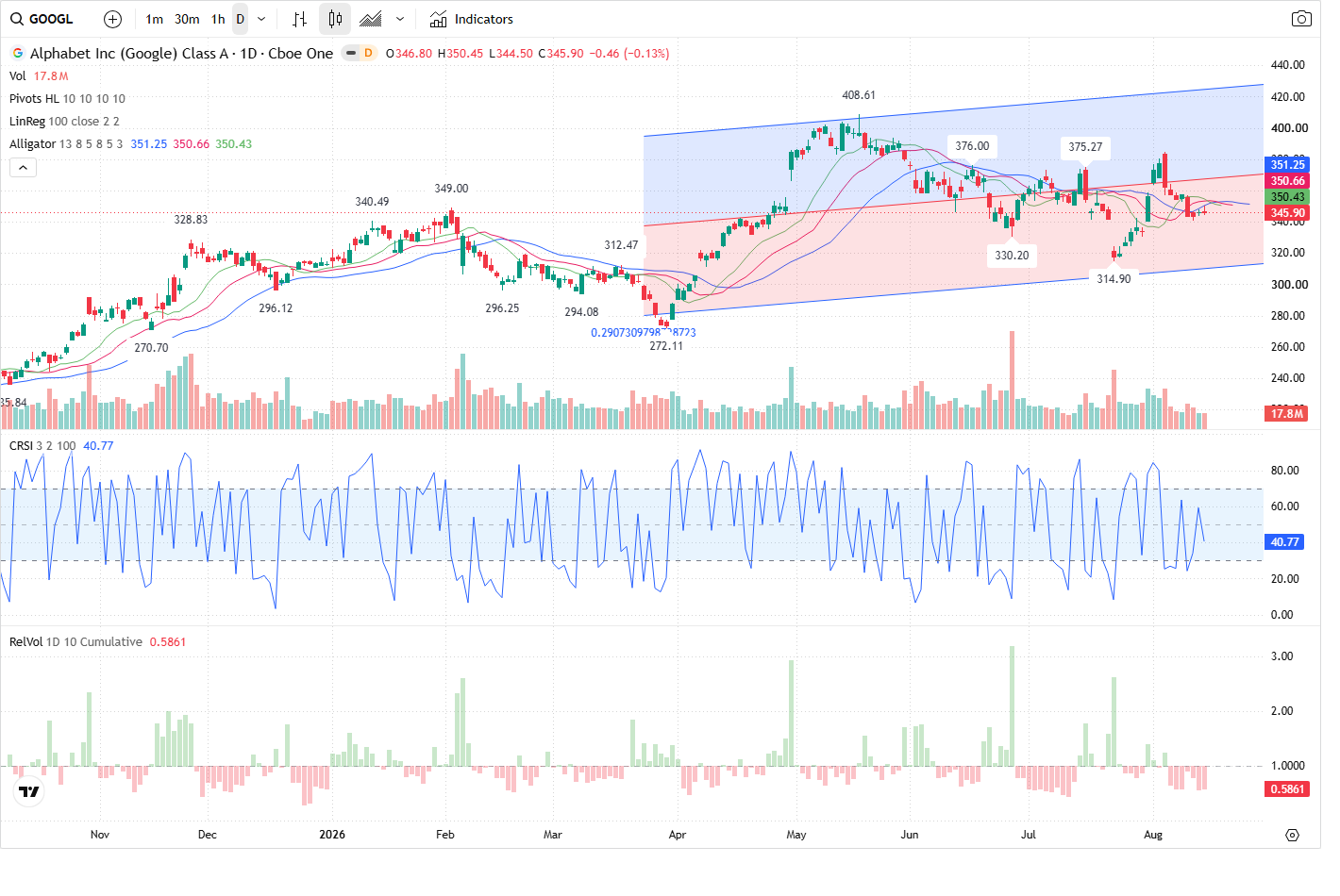Click the TradingView logo
The image size is (1340, 896).
point(29,791)
